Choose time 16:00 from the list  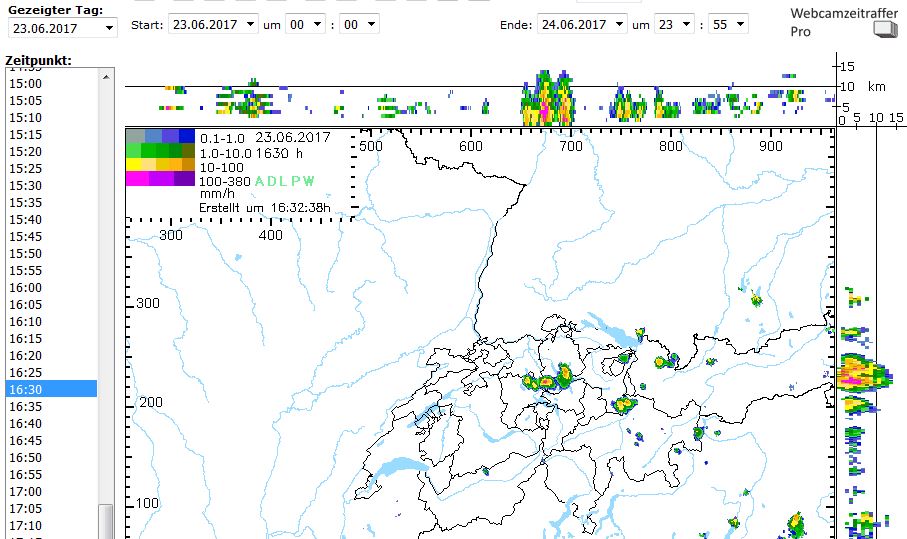point(50,288)
